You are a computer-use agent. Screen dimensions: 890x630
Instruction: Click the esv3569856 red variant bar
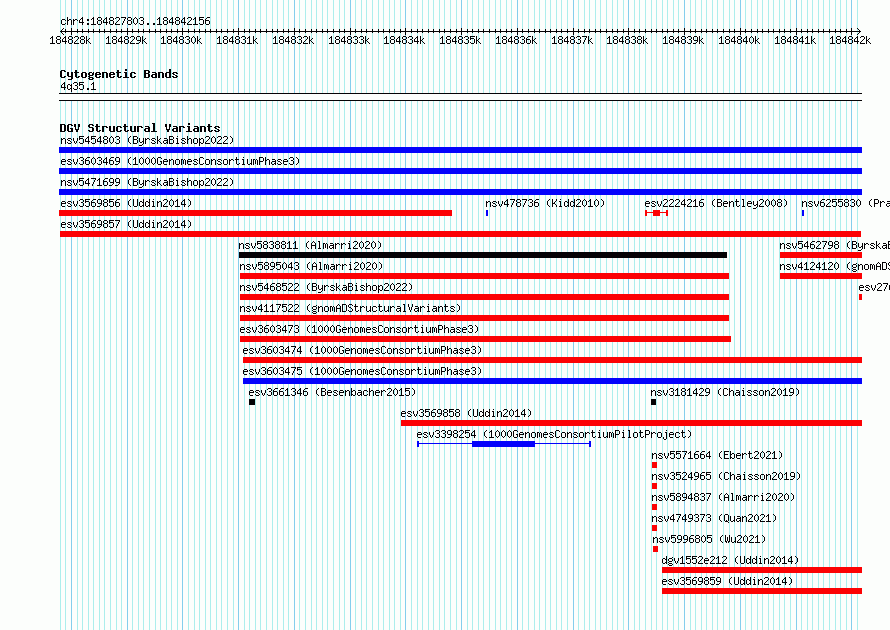[x=255, y=213]
